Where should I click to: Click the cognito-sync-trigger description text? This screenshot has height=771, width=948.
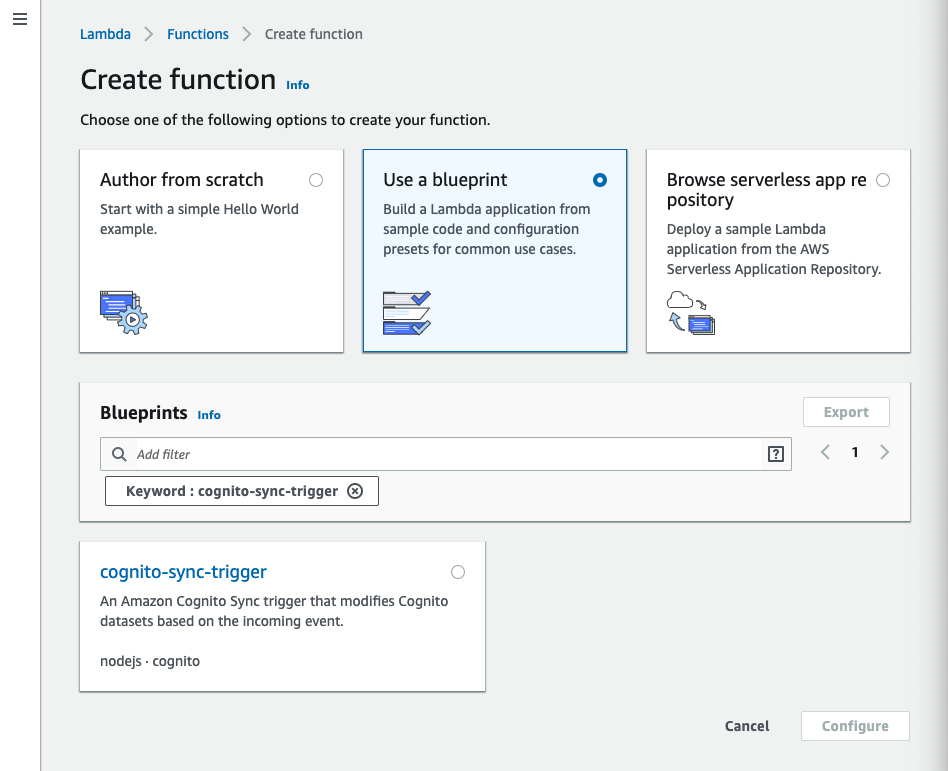[274, 611]
